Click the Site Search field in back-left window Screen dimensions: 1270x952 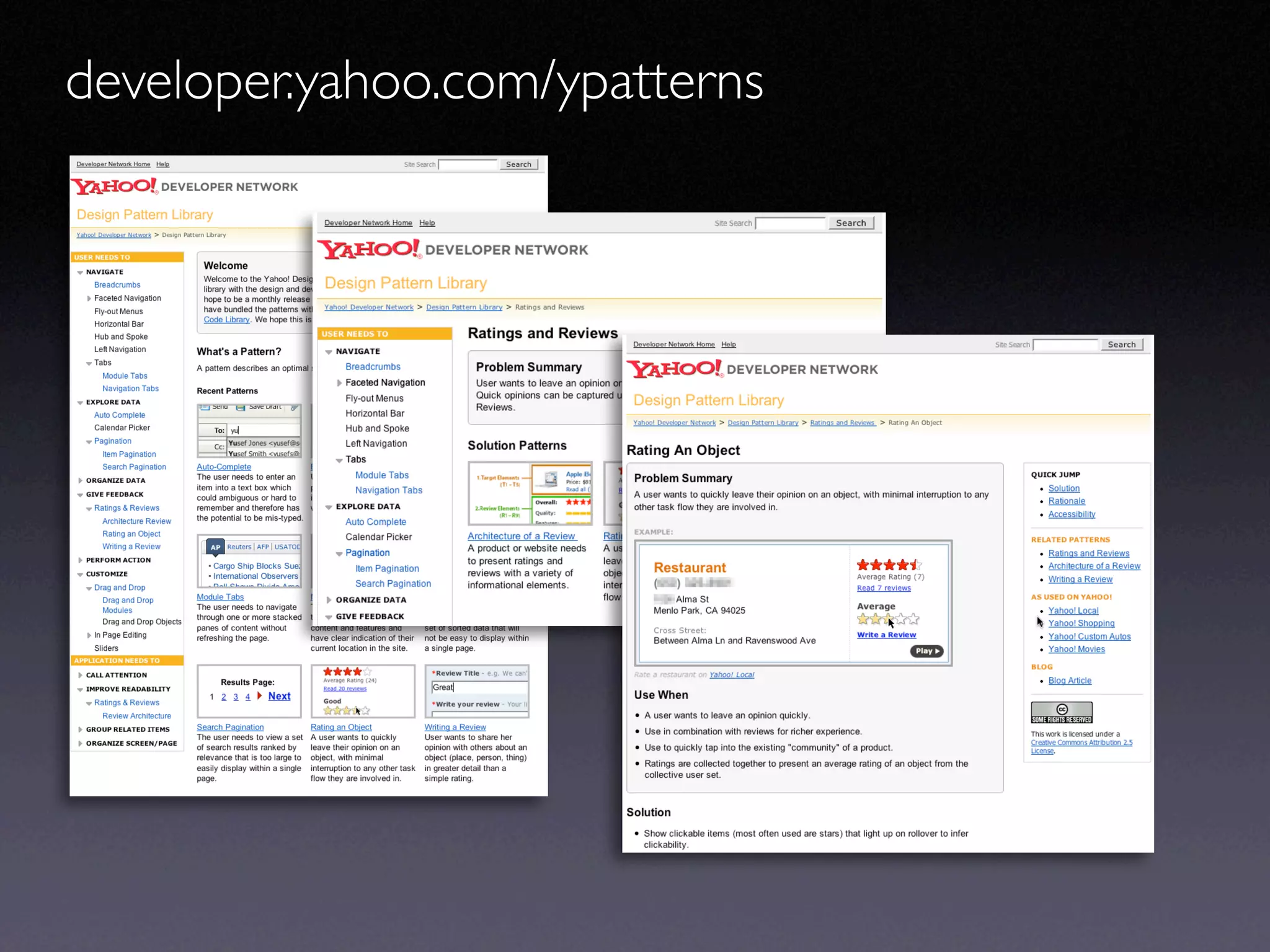(468, 164)
